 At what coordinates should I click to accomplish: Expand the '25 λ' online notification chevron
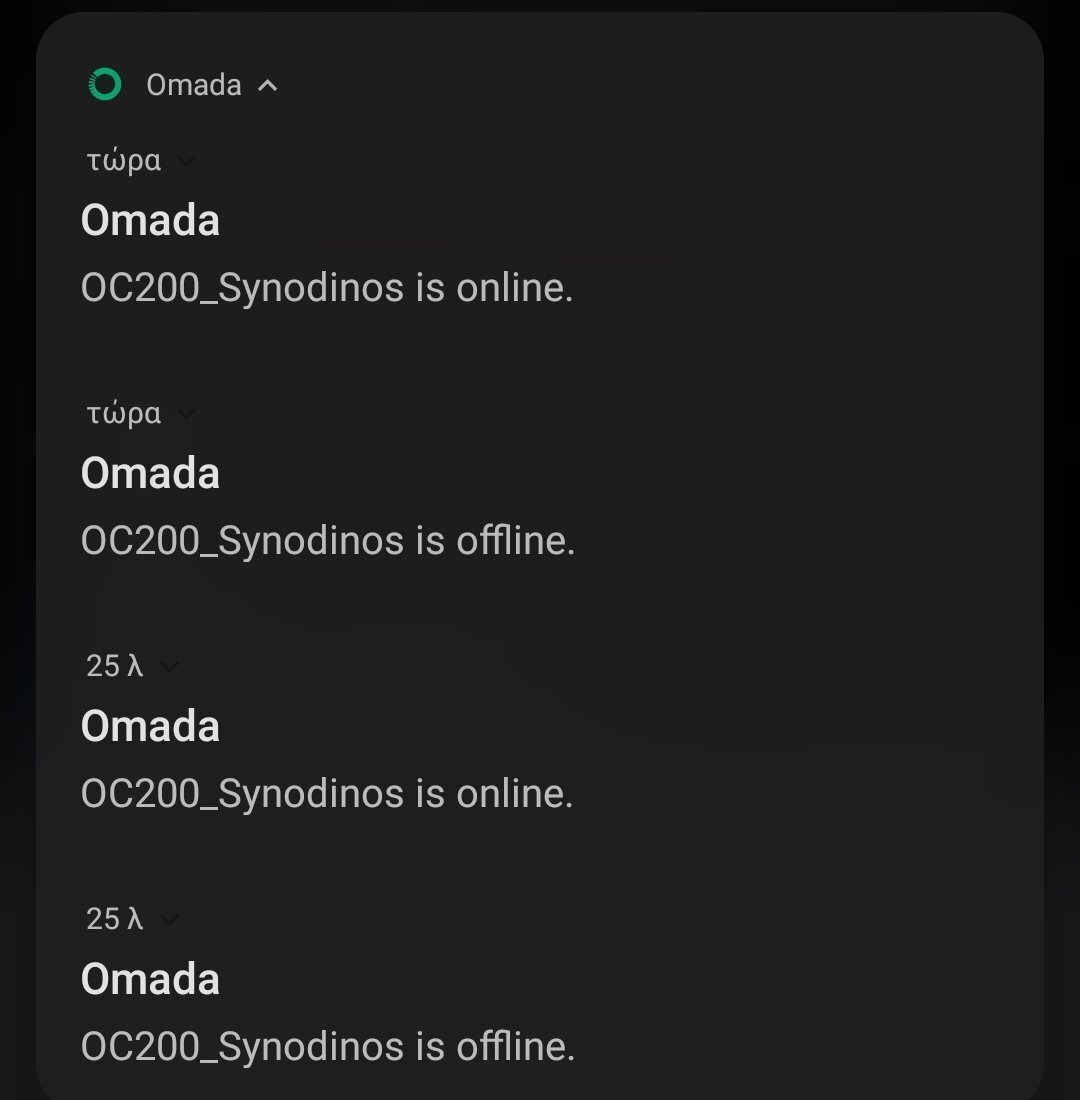point(169,667)
